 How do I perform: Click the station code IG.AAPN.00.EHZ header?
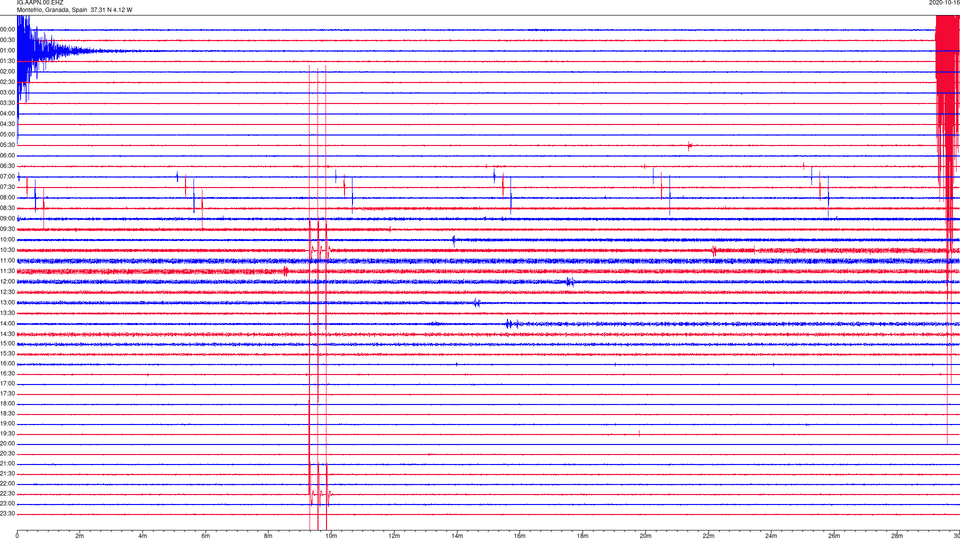pos(40,2)
